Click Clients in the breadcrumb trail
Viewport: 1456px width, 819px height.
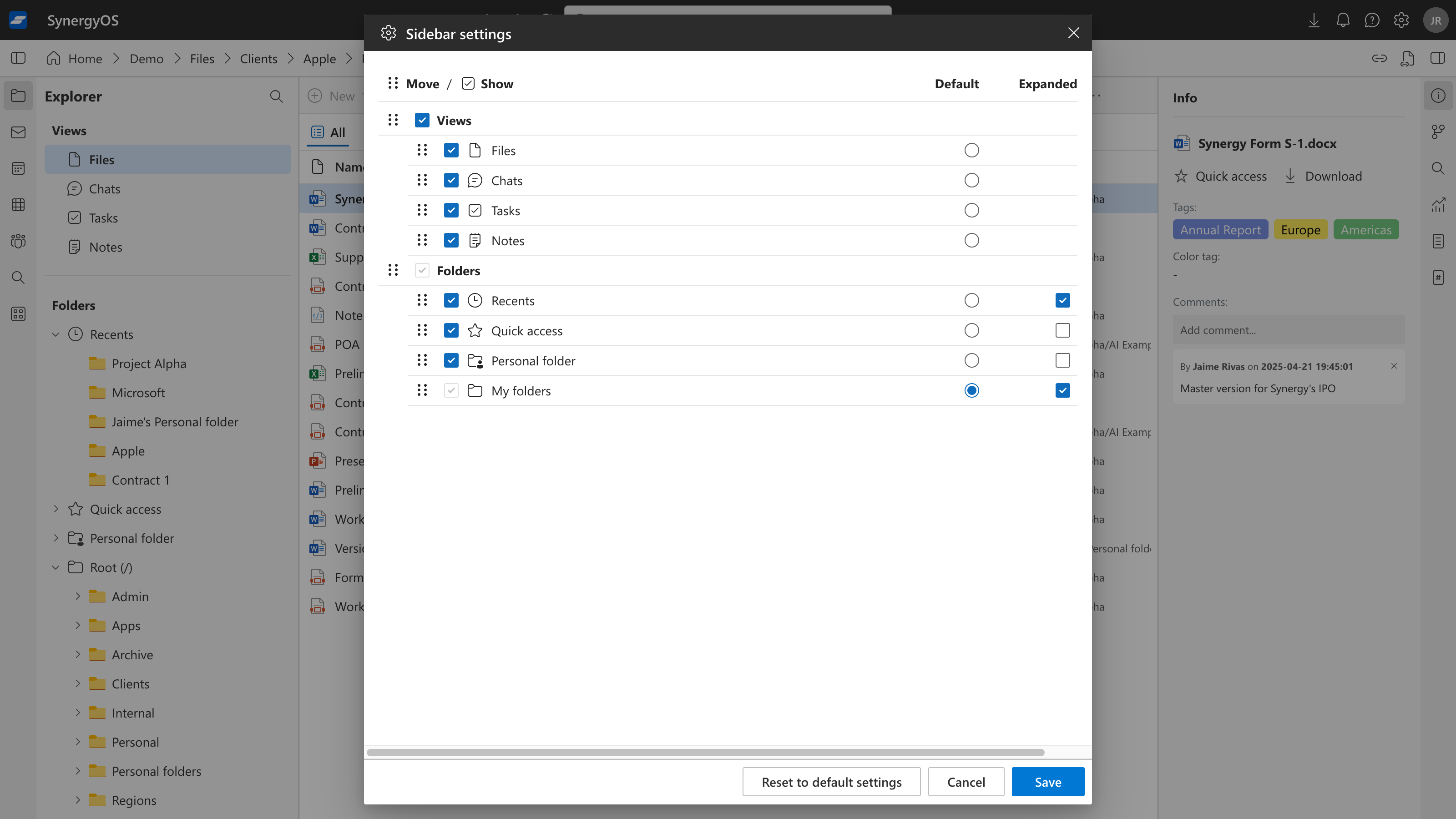pyautogui.click(x=258, y=58)
